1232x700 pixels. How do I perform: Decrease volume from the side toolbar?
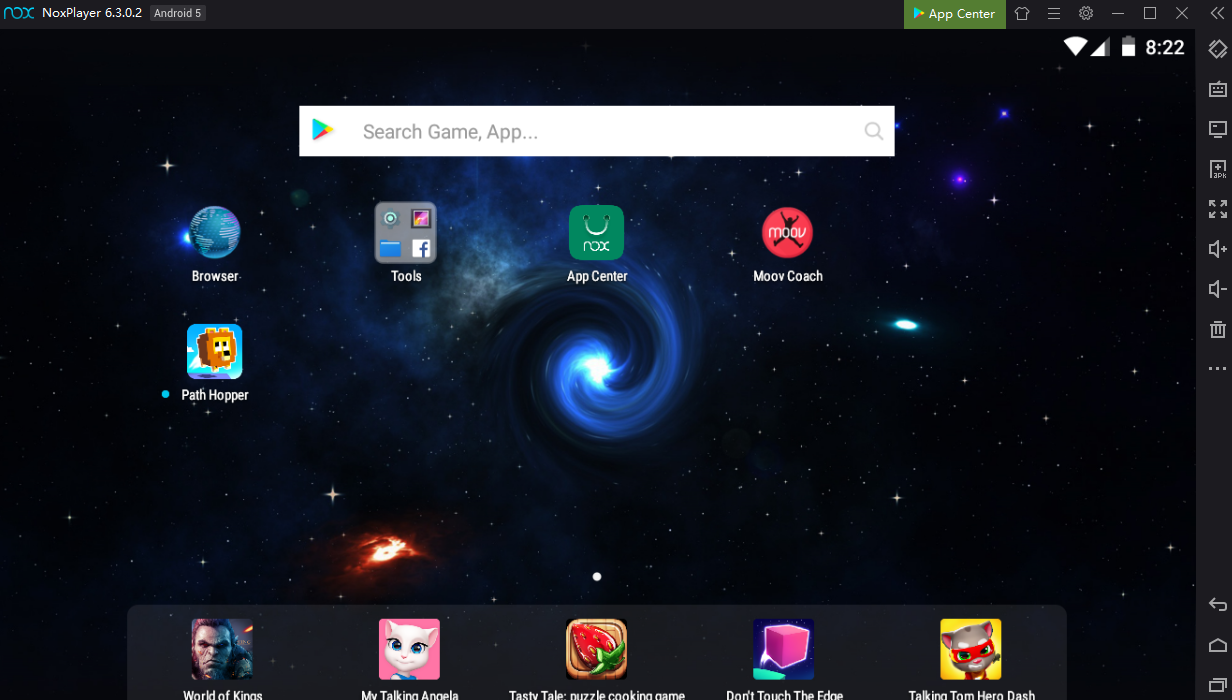click(1217, 289)
